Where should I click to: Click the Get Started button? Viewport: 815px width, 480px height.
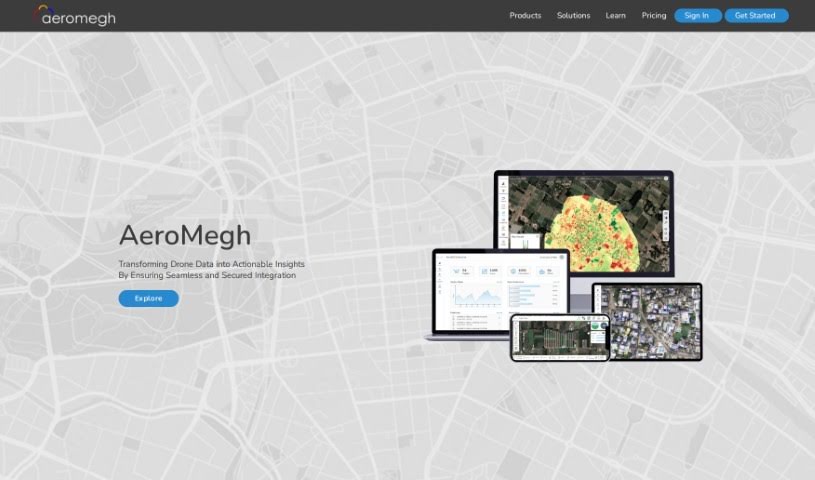click(x=756, y=16)
